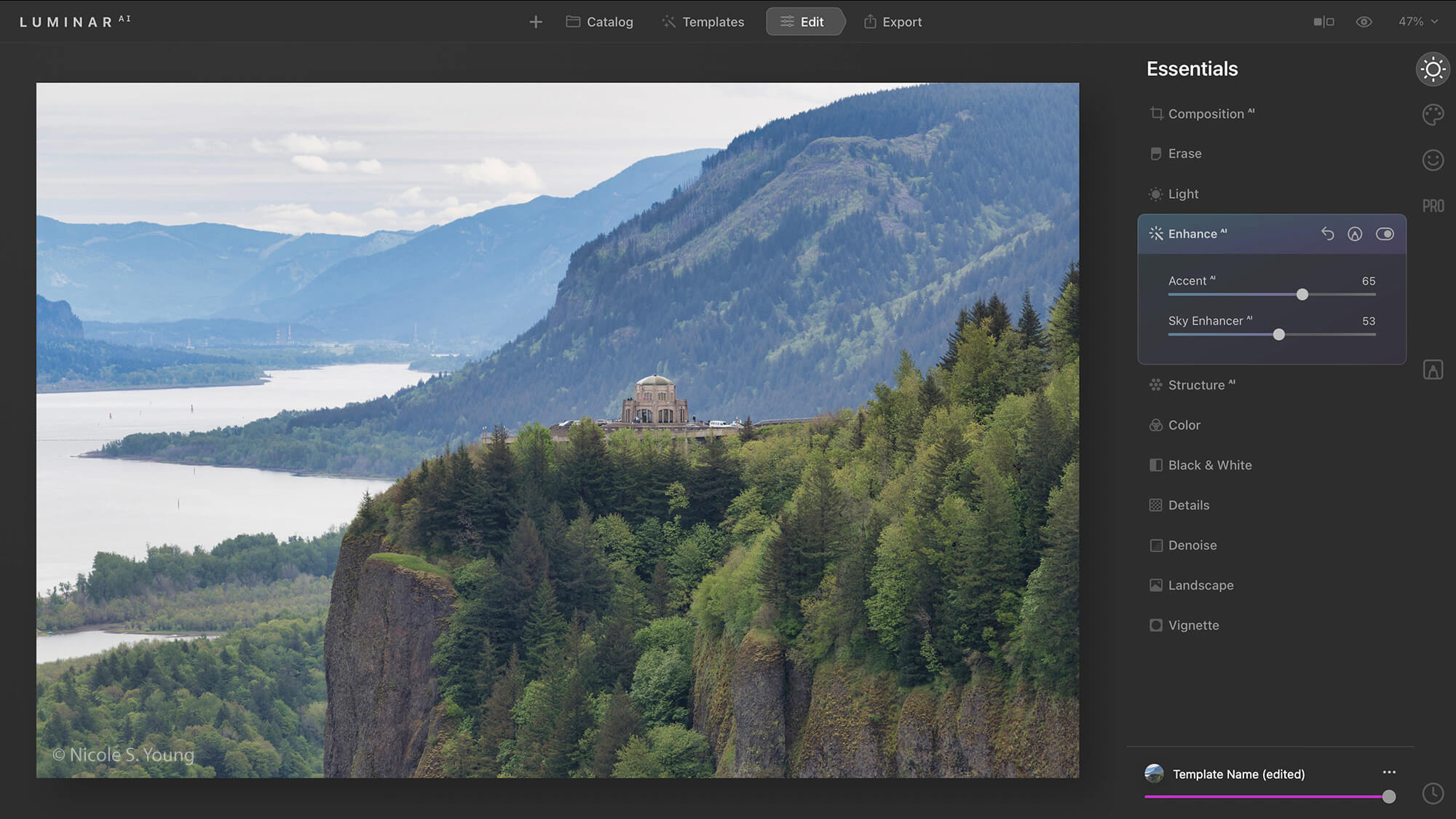
Task: Open the Enhance tool mask icon
Action: point(1355,234)
